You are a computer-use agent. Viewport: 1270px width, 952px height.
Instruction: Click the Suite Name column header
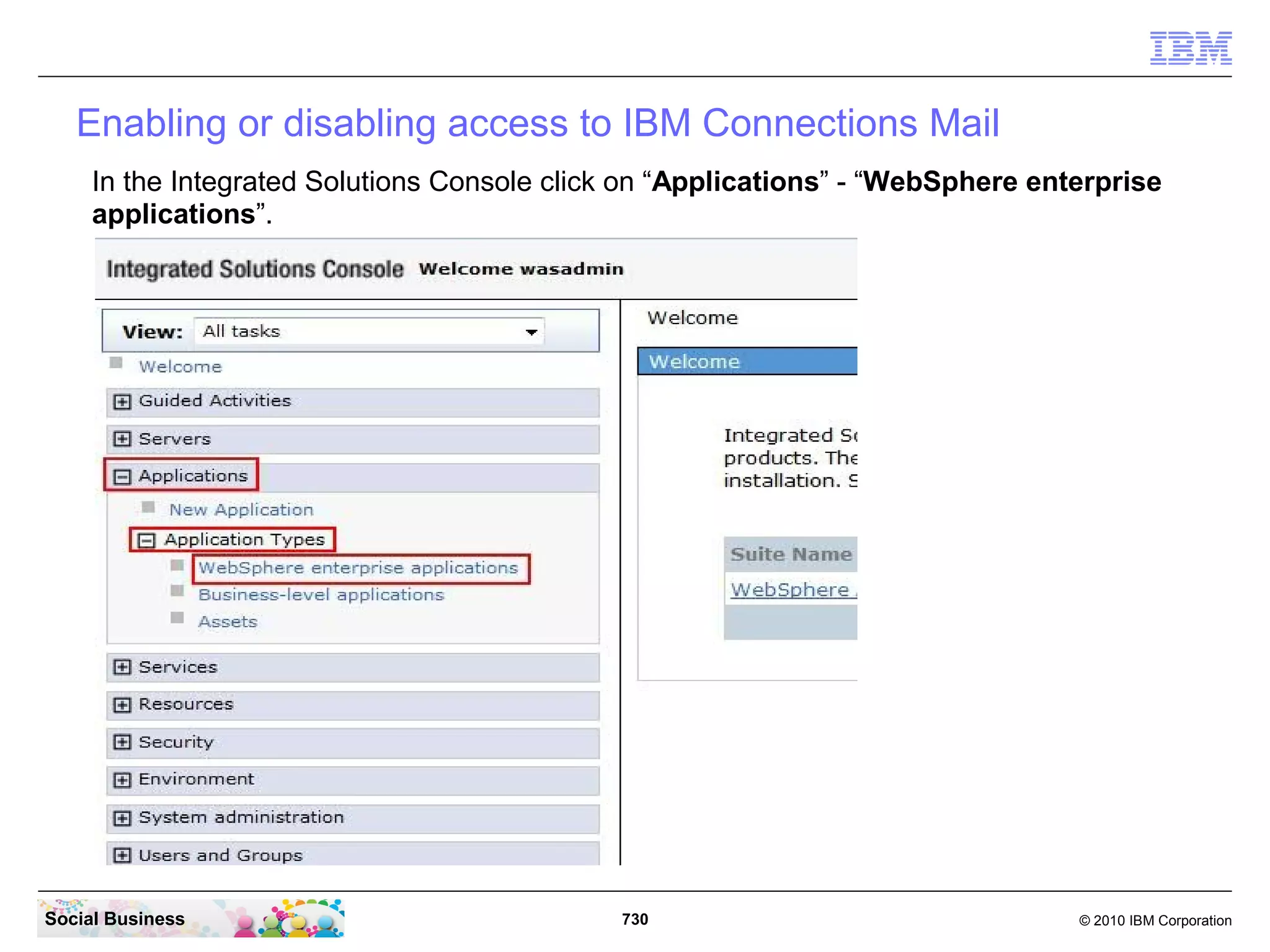791,554
